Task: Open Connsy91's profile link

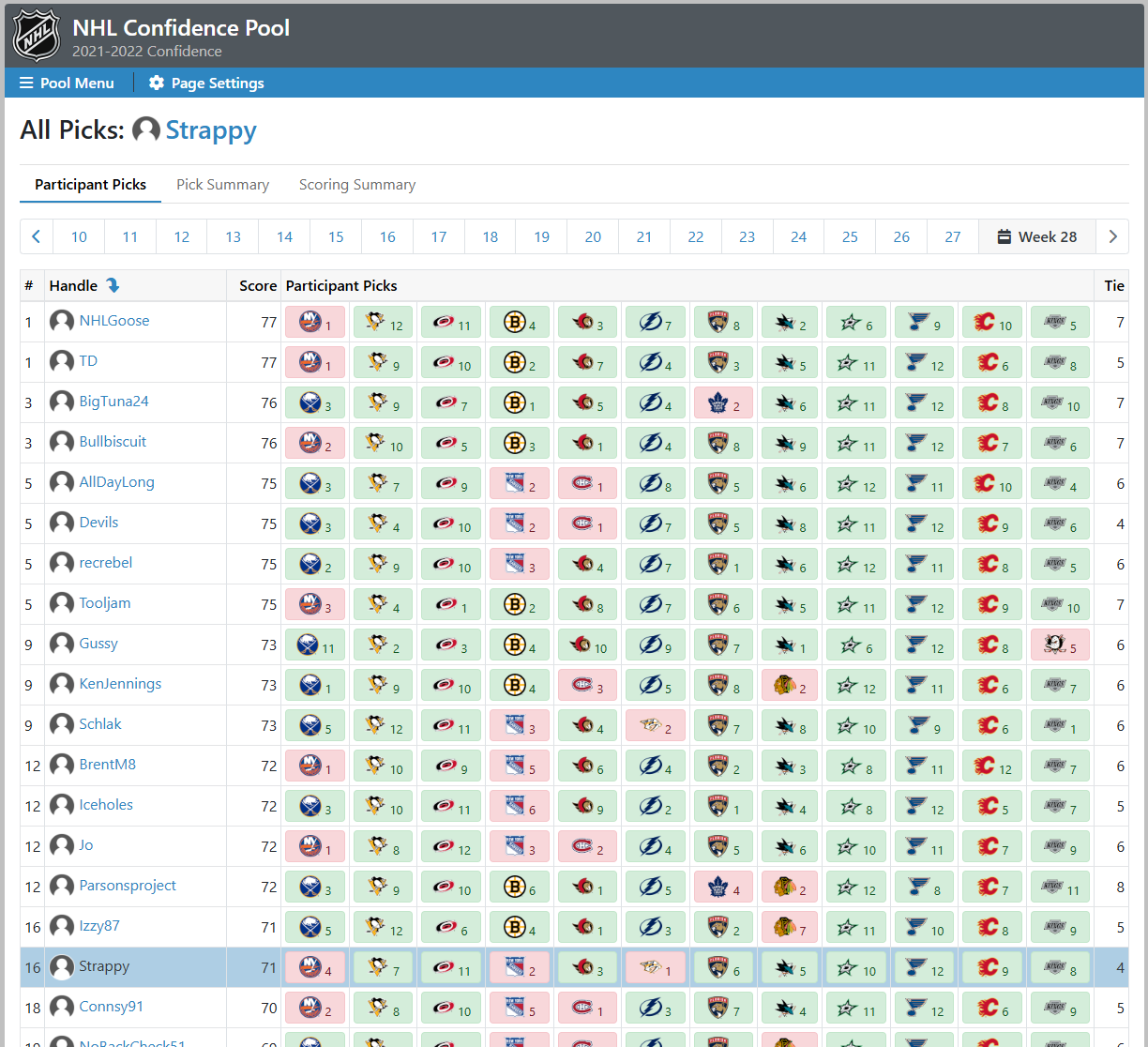Action: pos(112,1007)
